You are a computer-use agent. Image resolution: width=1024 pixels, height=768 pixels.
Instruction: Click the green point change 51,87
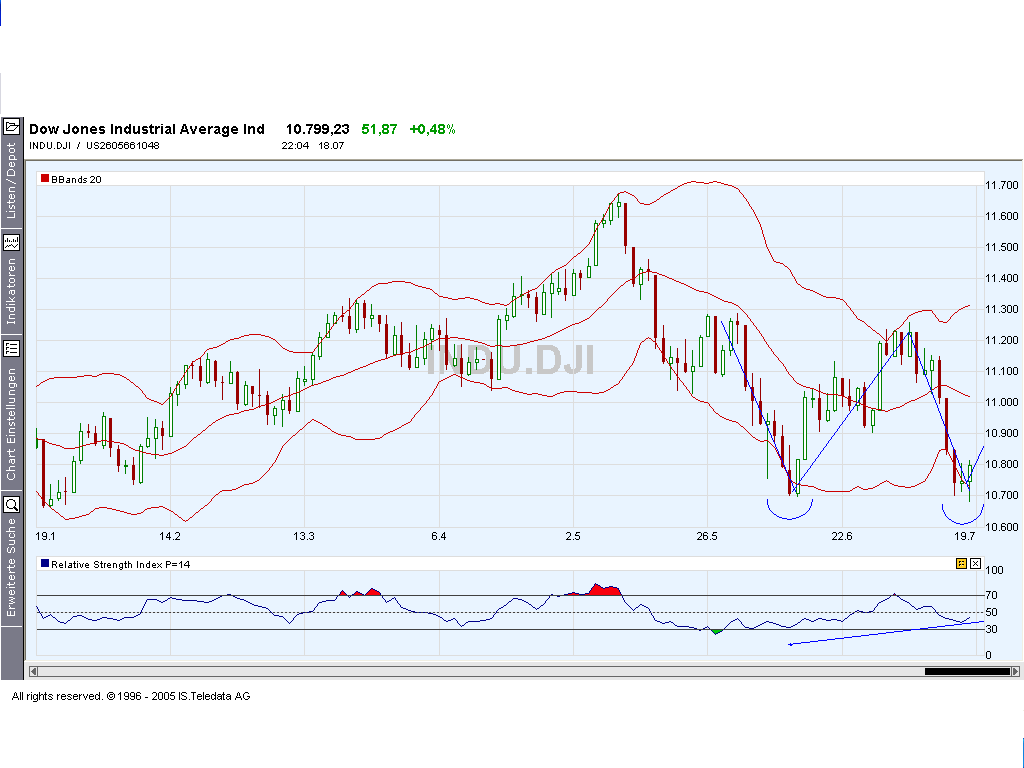pyautogui.click(x=379, y=129)
